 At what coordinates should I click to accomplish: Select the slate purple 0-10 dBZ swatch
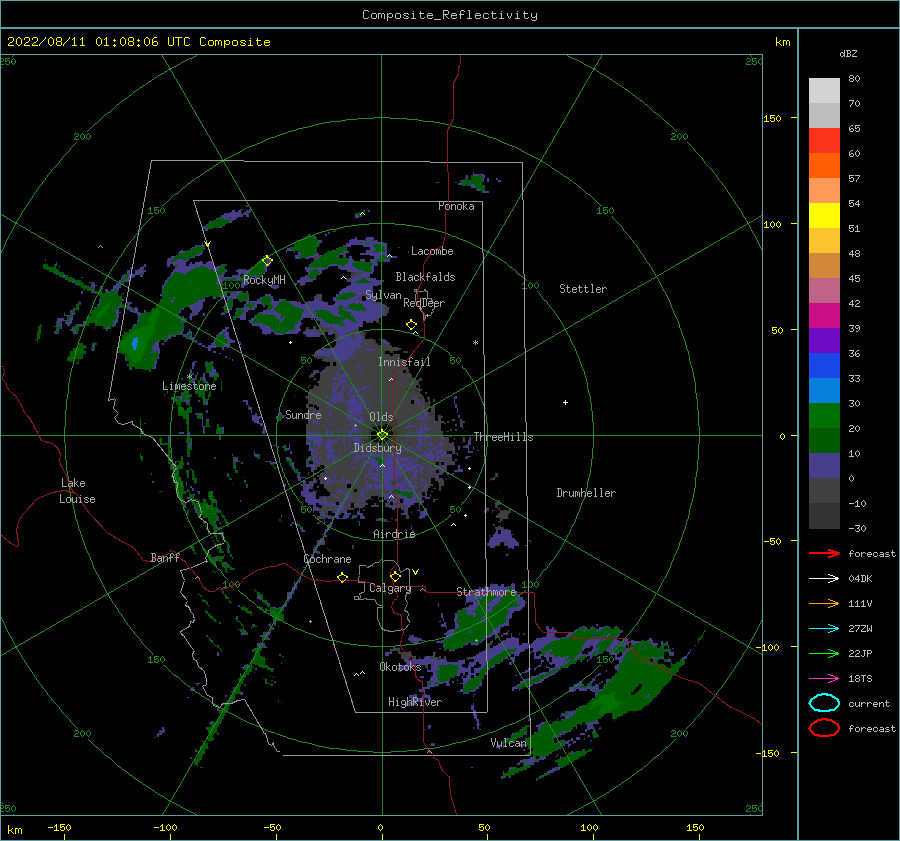point(824,466)
